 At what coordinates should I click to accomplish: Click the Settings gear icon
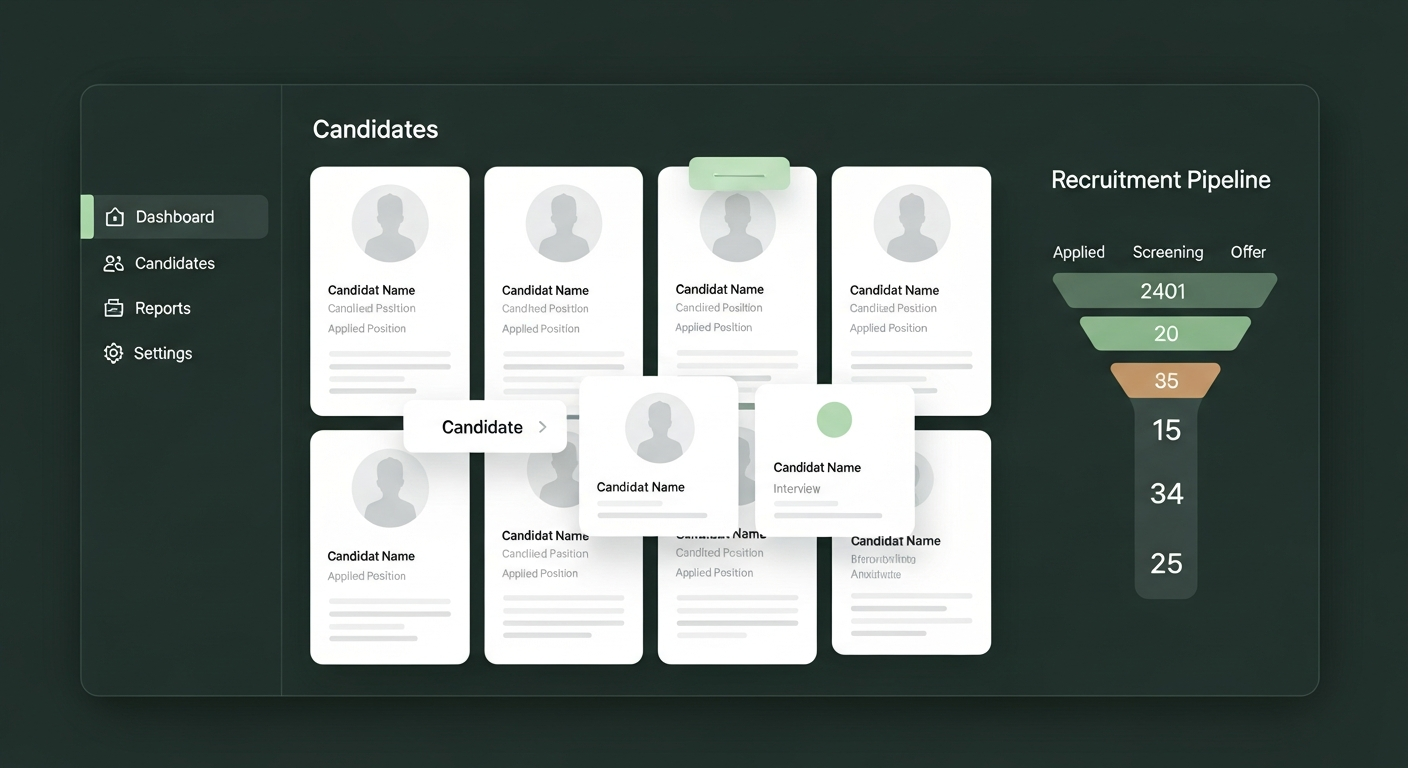click(x=114, y=353)
